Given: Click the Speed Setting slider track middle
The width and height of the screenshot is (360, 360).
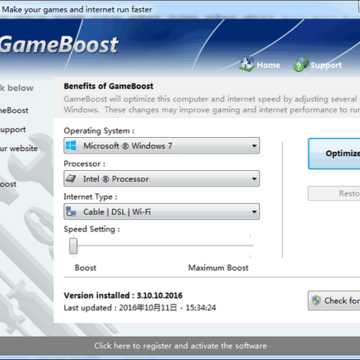Looking at the screenshot, I should 162,246.
